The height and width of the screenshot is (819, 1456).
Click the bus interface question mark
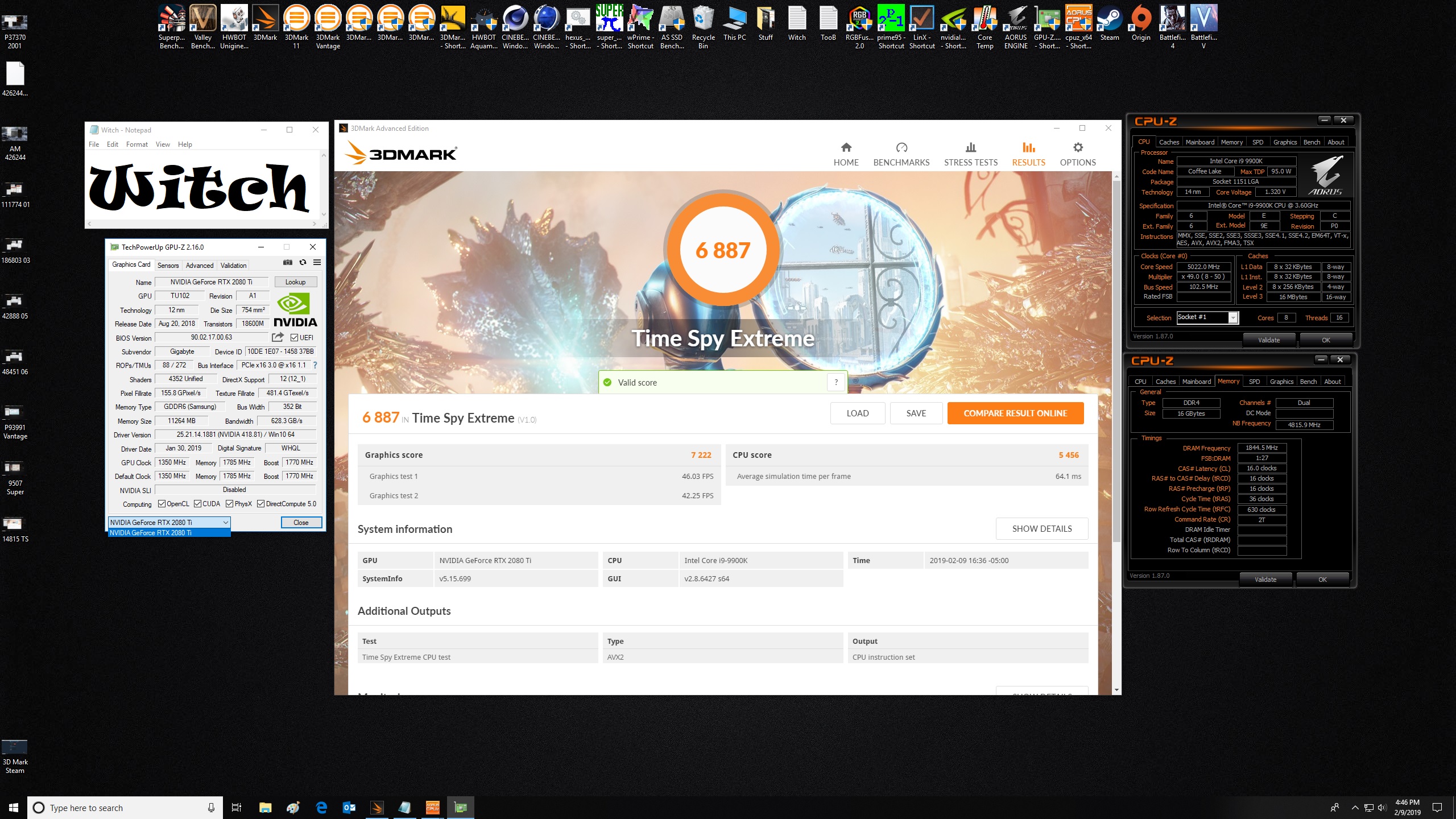point(315,365)
